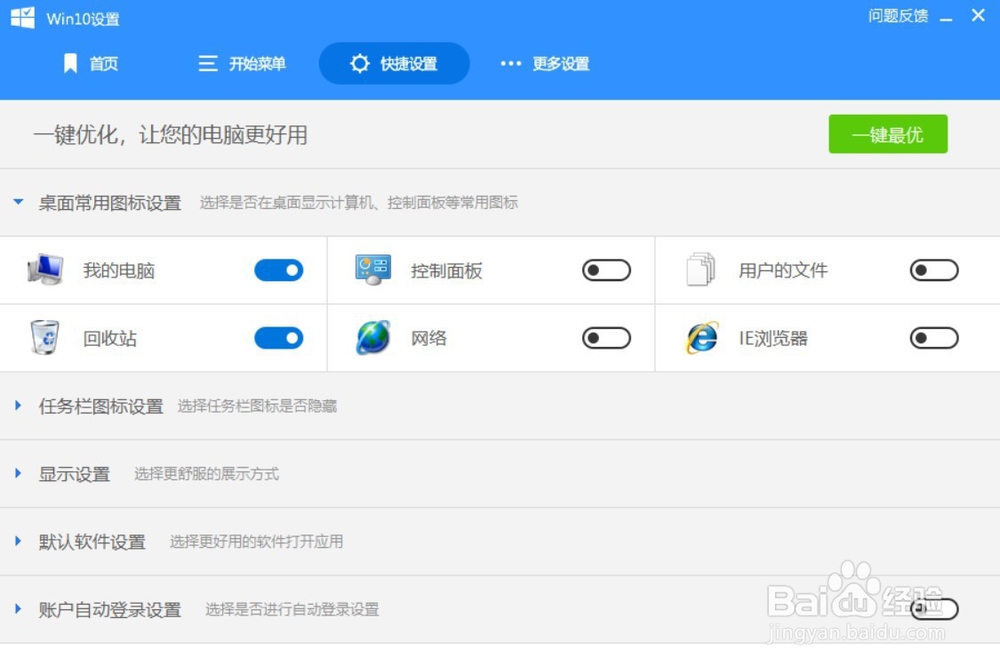Click the headline 一键优化，让您的电脑更好用
Viewport: 1000px width, 667px height.
click(170, 135)
